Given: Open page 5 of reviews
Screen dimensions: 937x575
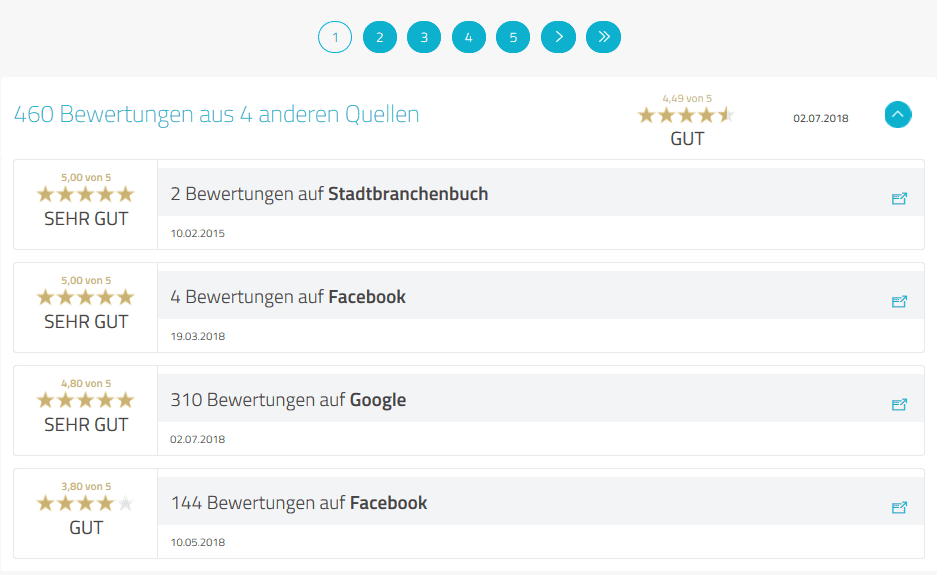Looking at the screenshot, I should click(513, 38).
